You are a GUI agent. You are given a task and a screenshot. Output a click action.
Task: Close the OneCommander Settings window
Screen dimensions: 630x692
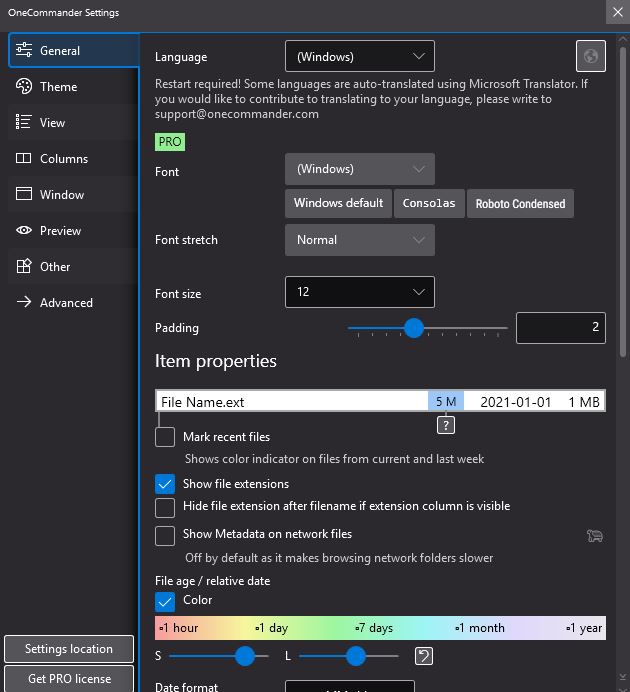[618, 12]
